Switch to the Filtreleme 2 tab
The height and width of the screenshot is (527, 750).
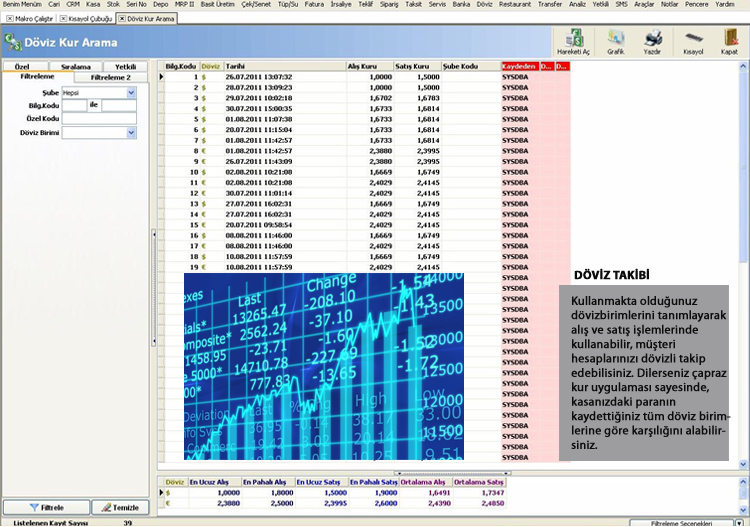click(110, 76)
